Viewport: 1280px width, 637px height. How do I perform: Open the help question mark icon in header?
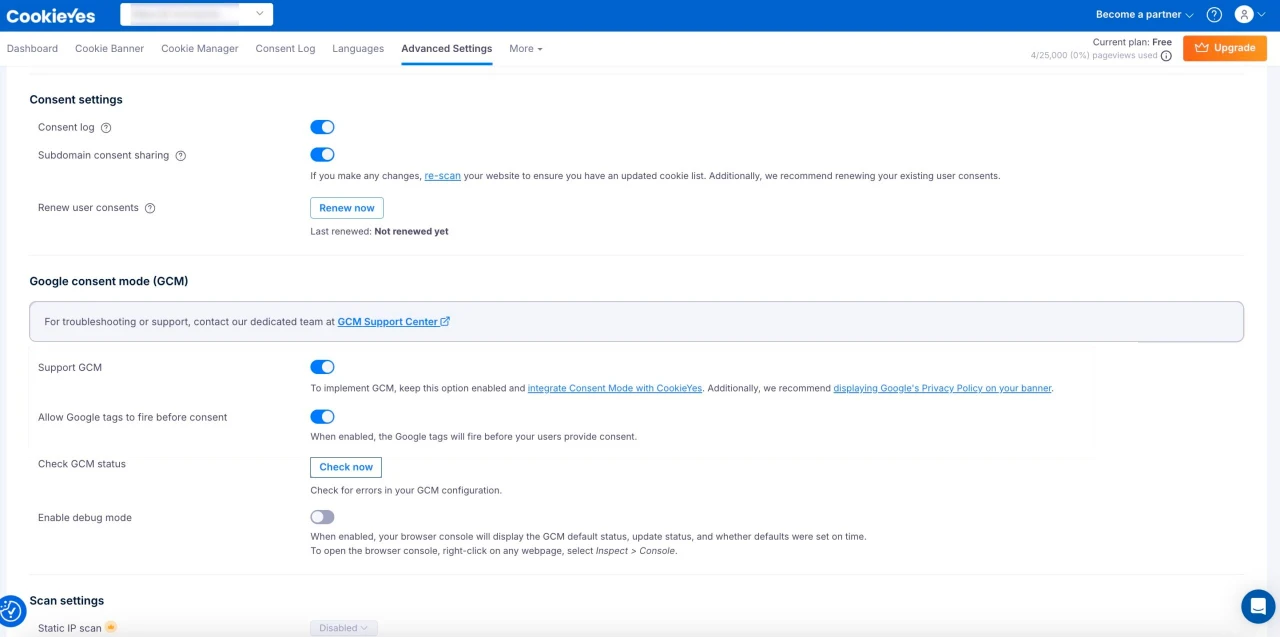point(1214,15)
